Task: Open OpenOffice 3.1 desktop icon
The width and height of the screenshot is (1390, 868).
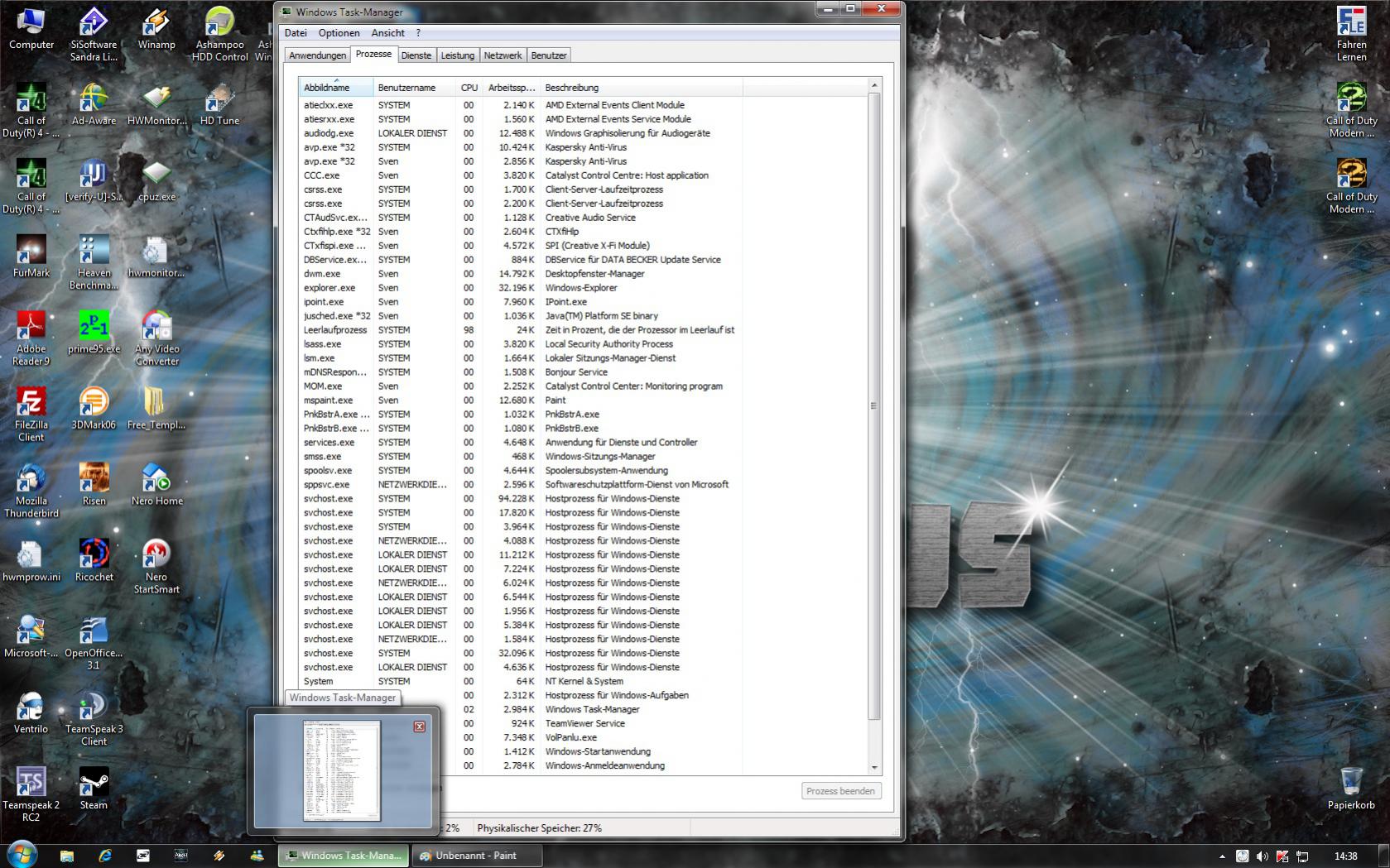Action: [x=94, y=644]
